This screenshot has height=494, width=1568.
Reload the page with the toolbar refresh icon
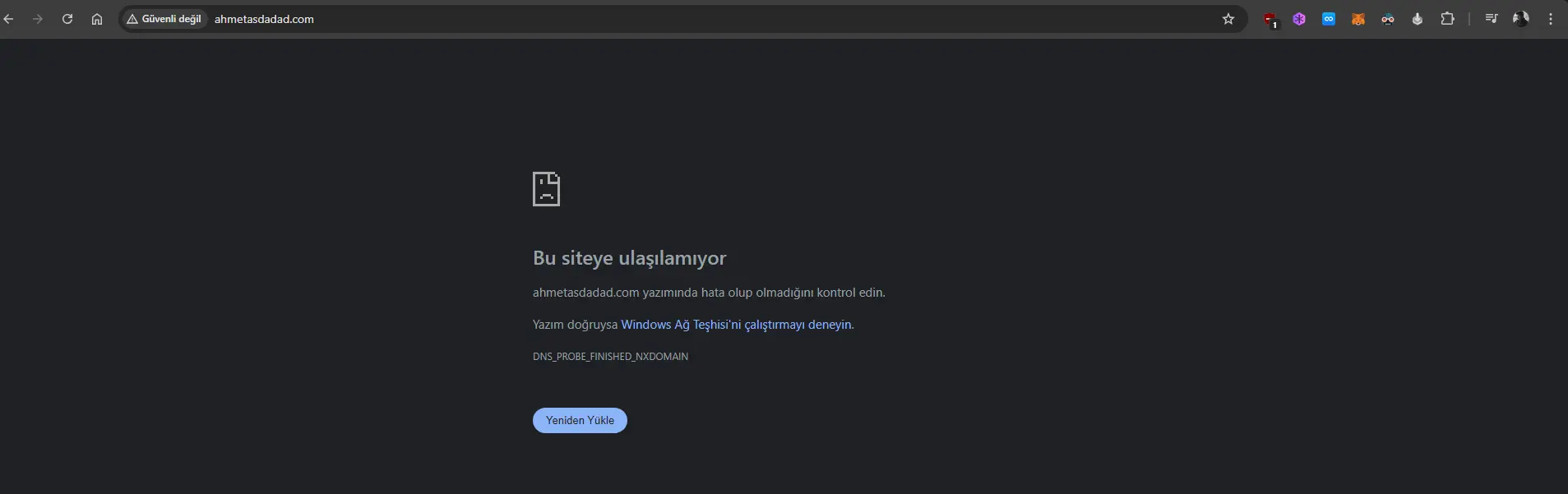click(x=67, y=19)
